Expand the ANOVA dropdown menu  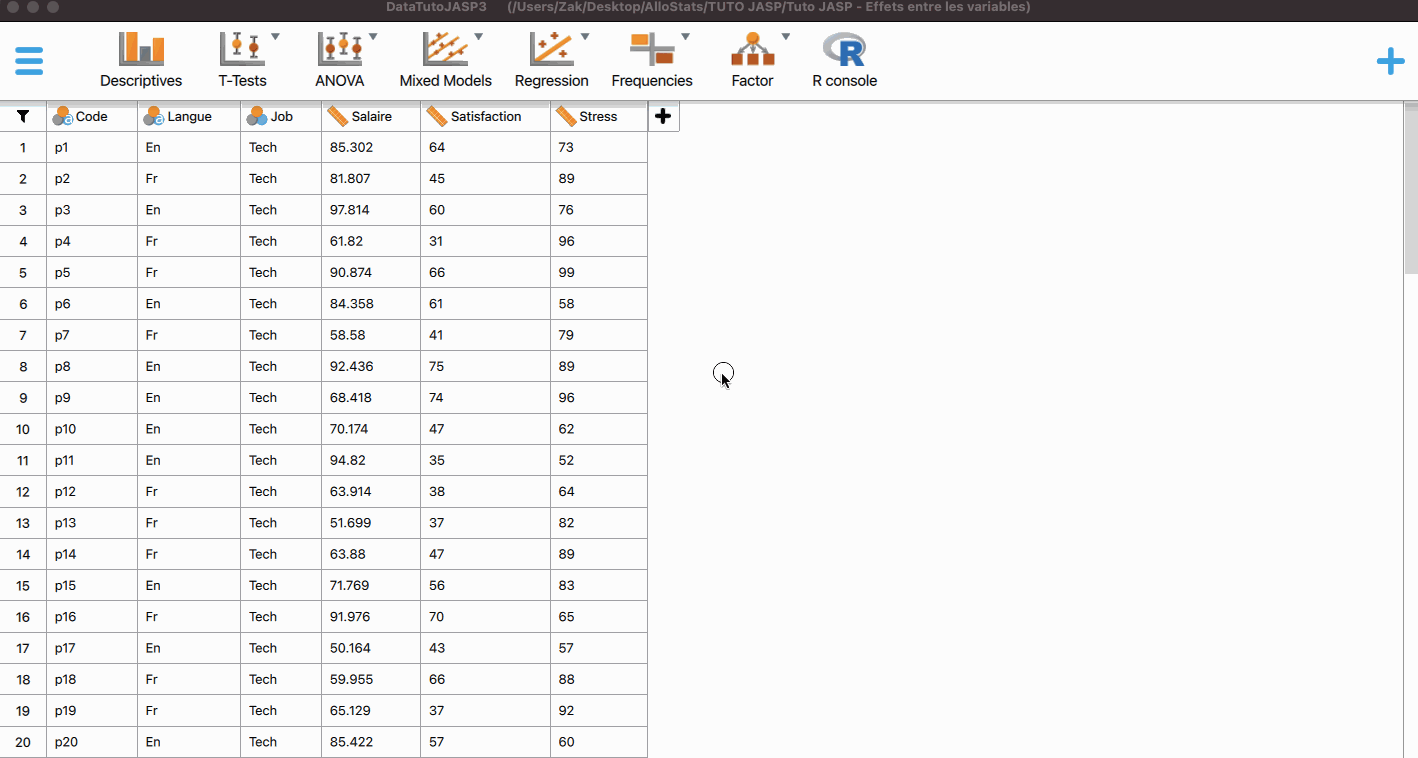point(373,37)
